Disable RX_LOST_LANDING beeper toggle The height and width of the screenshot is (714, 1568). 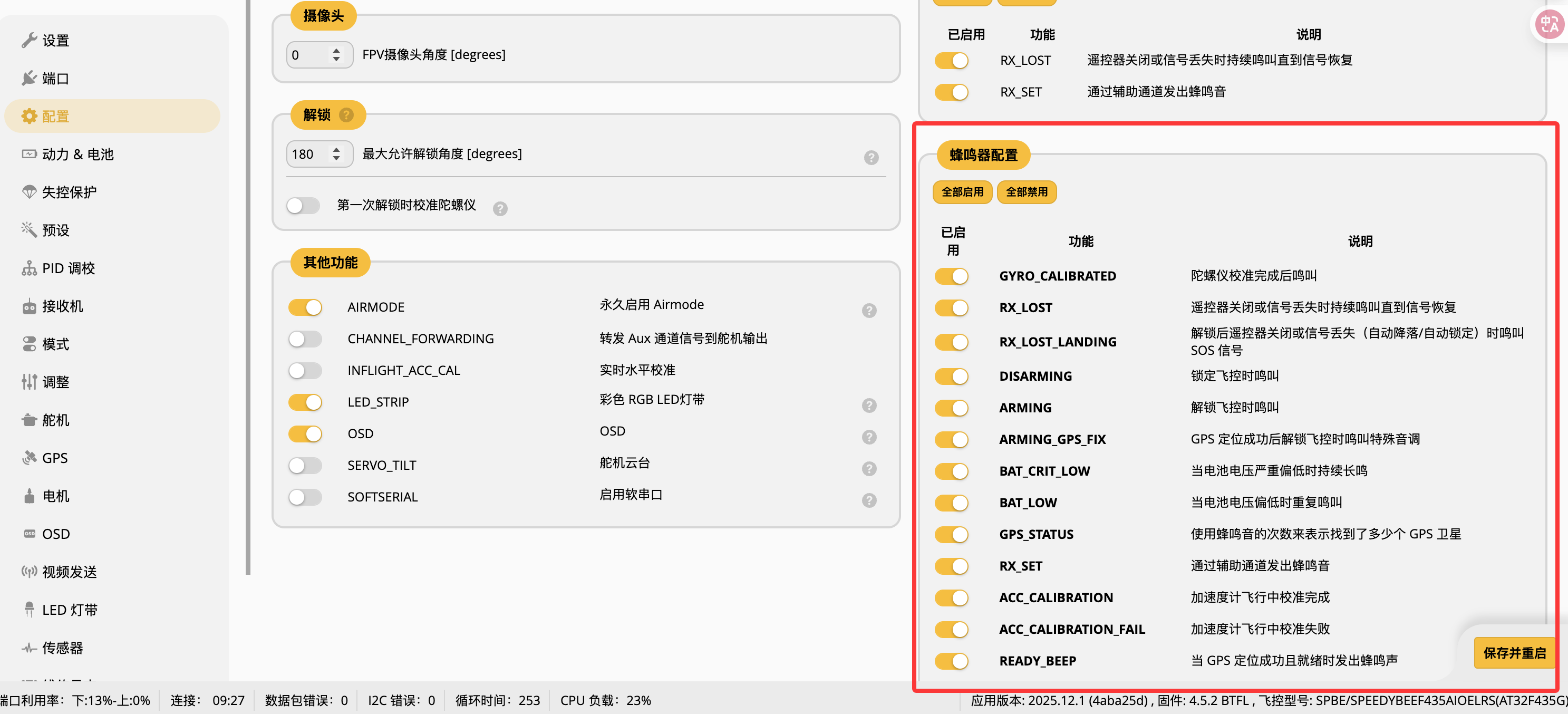coord(951,342)
